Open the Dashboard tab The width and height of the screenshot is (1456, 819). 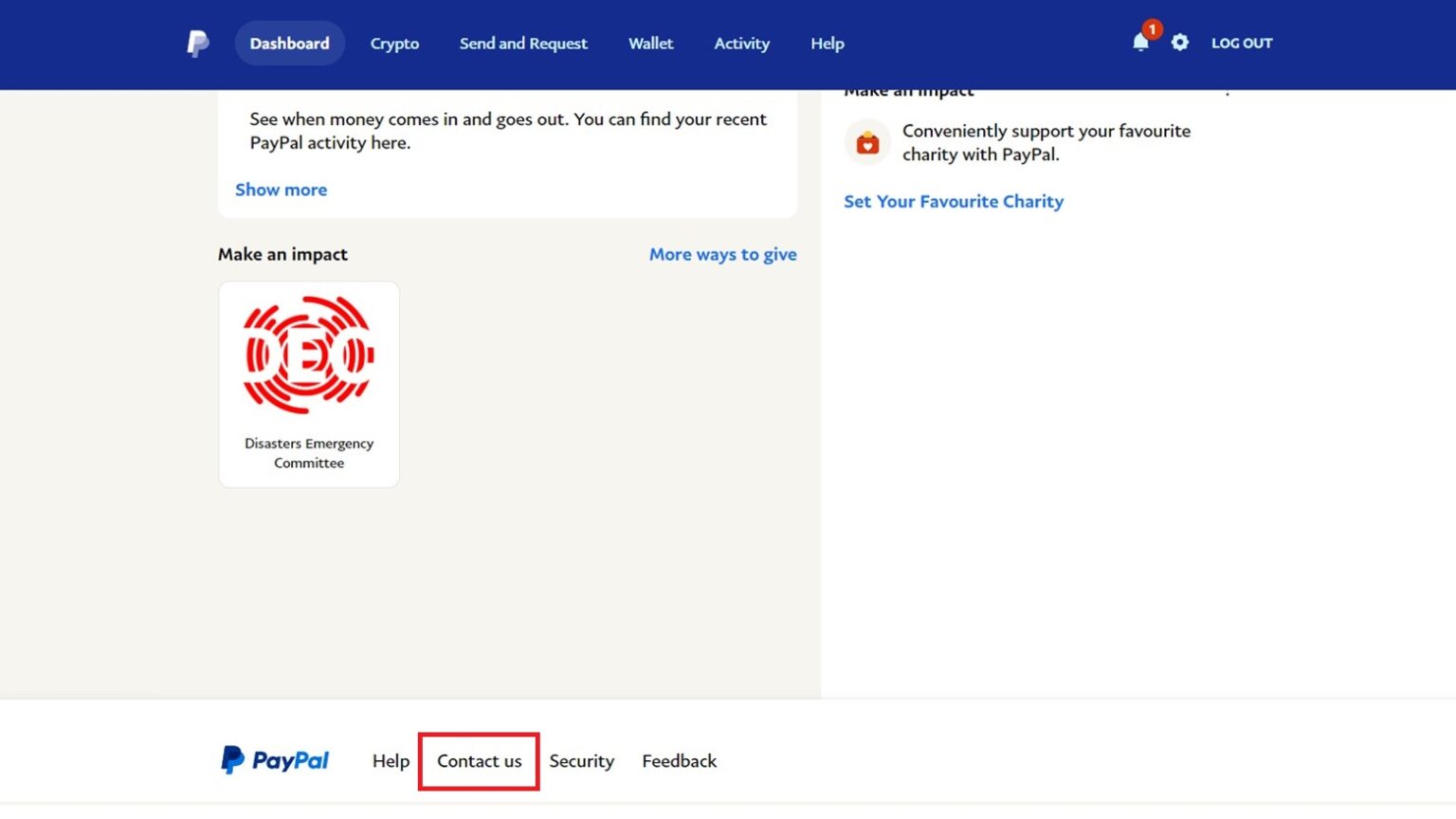coord(289,43)
